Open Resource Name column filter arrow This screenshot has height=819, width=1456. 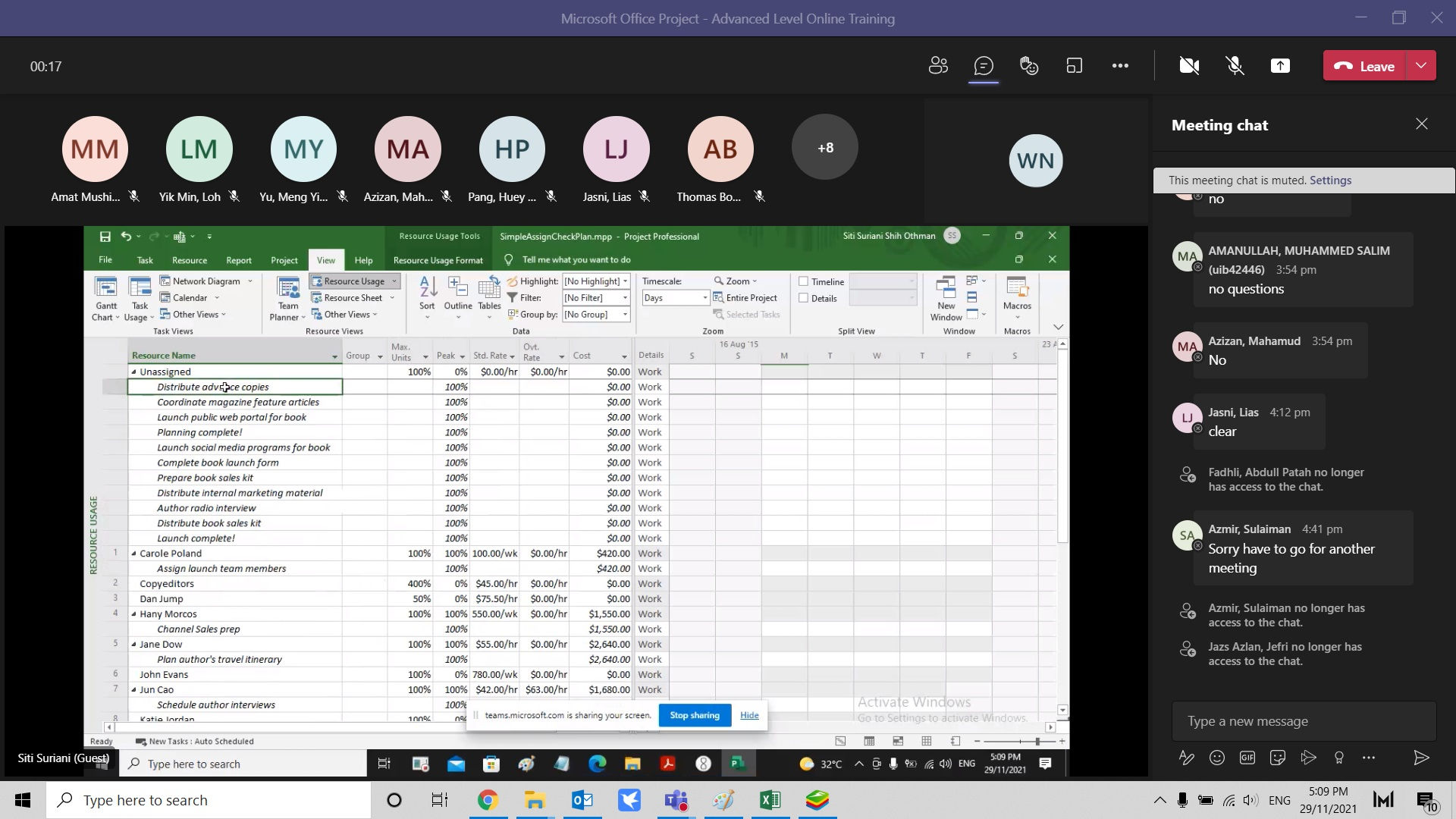point(334,356)
